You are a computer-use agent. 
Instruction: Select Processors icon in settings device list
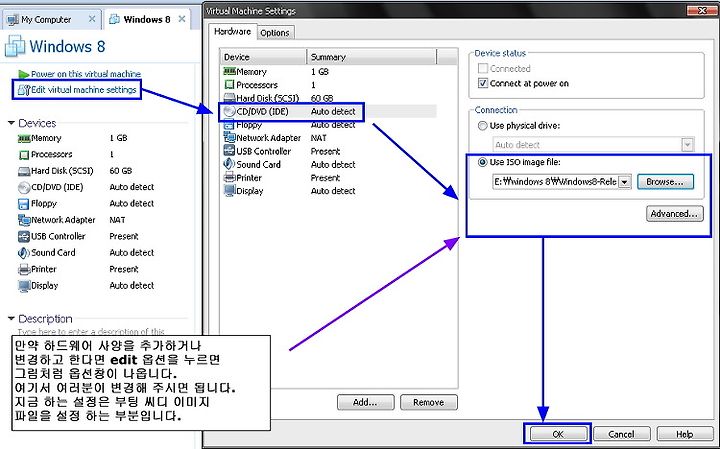[x=229, y=85]
